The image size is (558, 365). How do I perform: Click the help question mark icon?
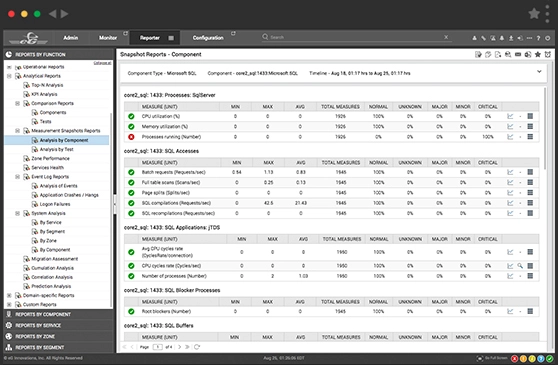pos(538,38)
